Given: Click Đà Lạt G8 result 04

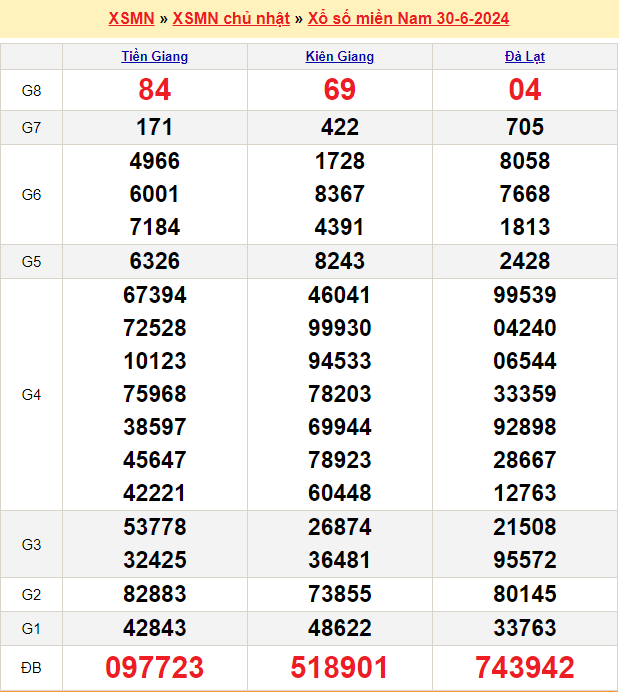Looking at the screenshot, I should pyautogui.click(x=525, y=91).
